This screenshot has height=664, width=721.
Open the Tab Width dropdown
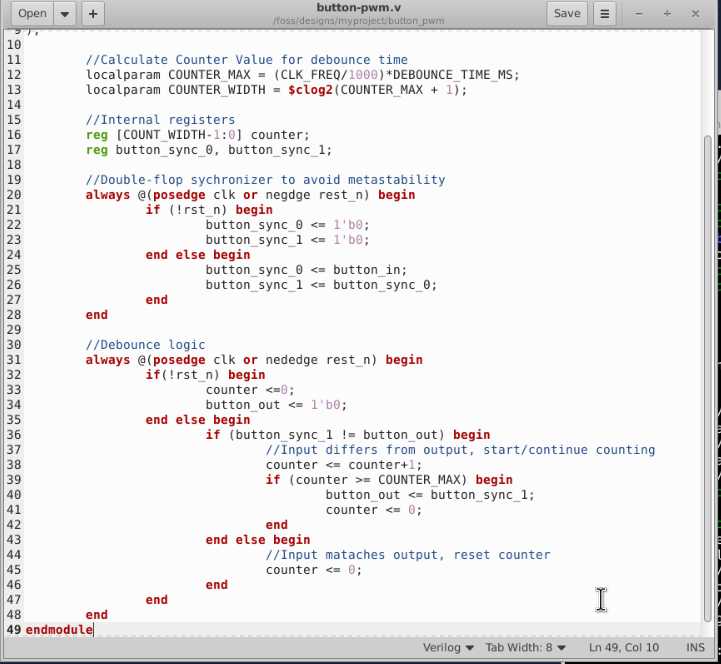point(526,647)
